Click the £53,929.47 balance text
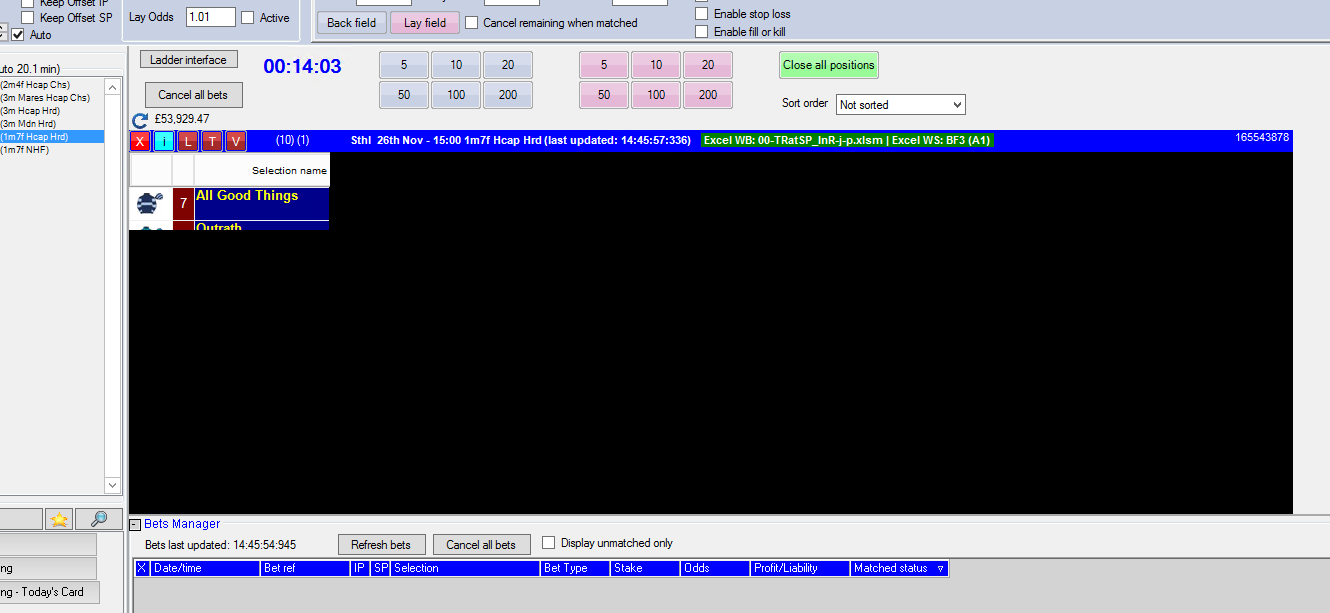This screenshot has width=1330, height=613. pyautogui.click(x=182, y=119)
